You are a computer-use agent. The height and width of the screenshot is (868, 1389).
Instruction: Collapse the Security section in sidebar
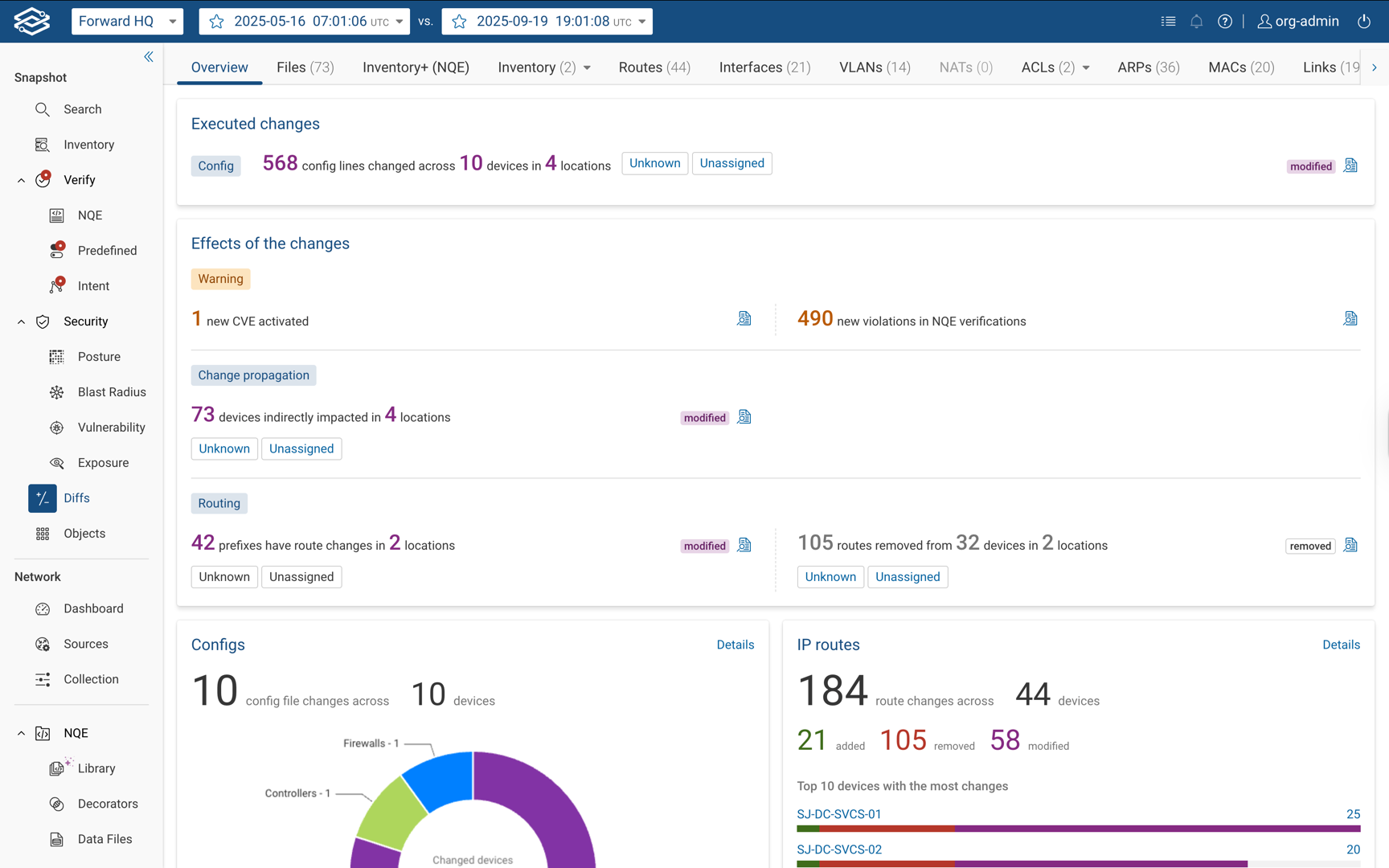(x=21, y=321)
